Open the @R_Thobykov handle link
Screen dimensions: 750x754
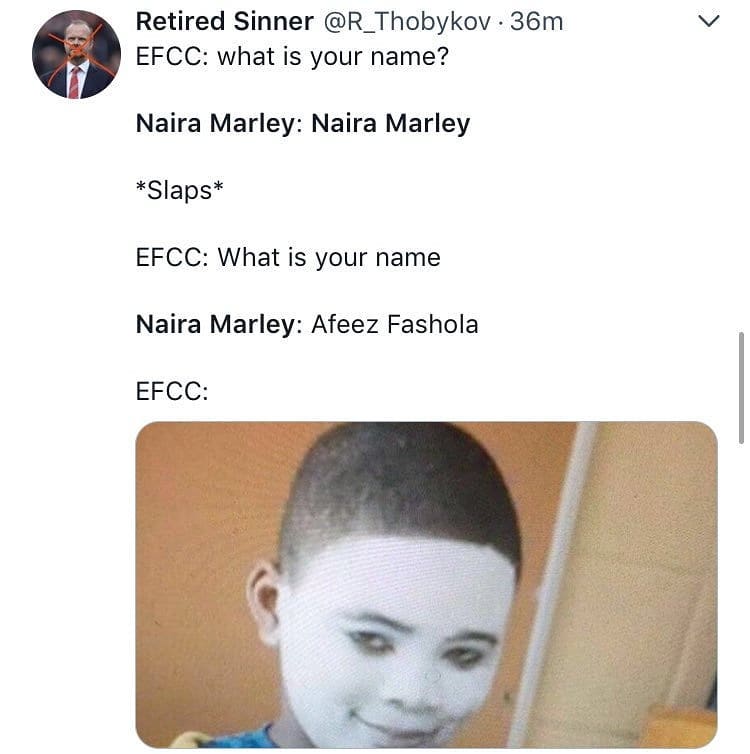click(x=406, y=21)
